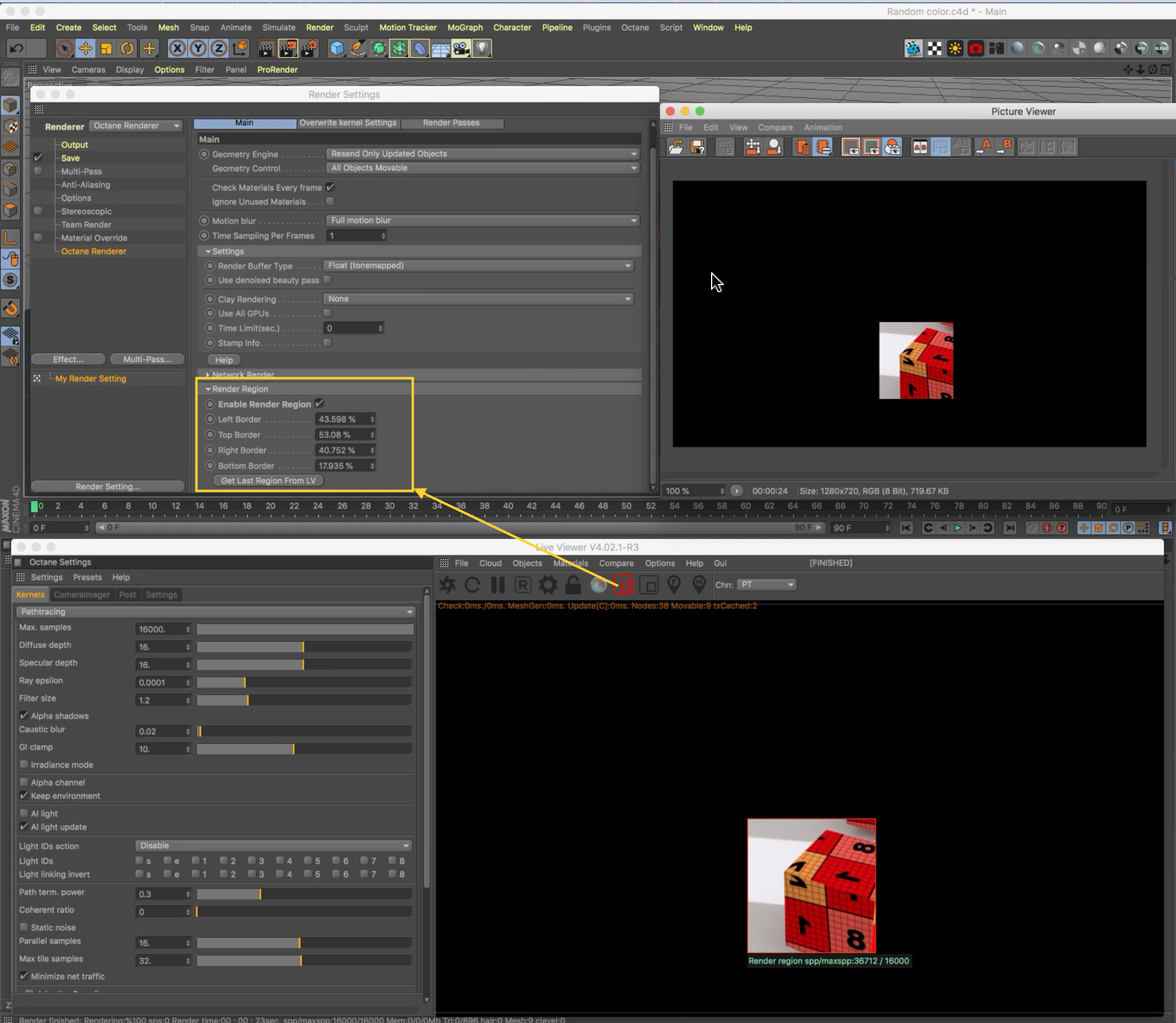The image size is (1176, 1023).
Task: Open the MoGraph menu
Action: pyautogui.click(x=464, y=27)
